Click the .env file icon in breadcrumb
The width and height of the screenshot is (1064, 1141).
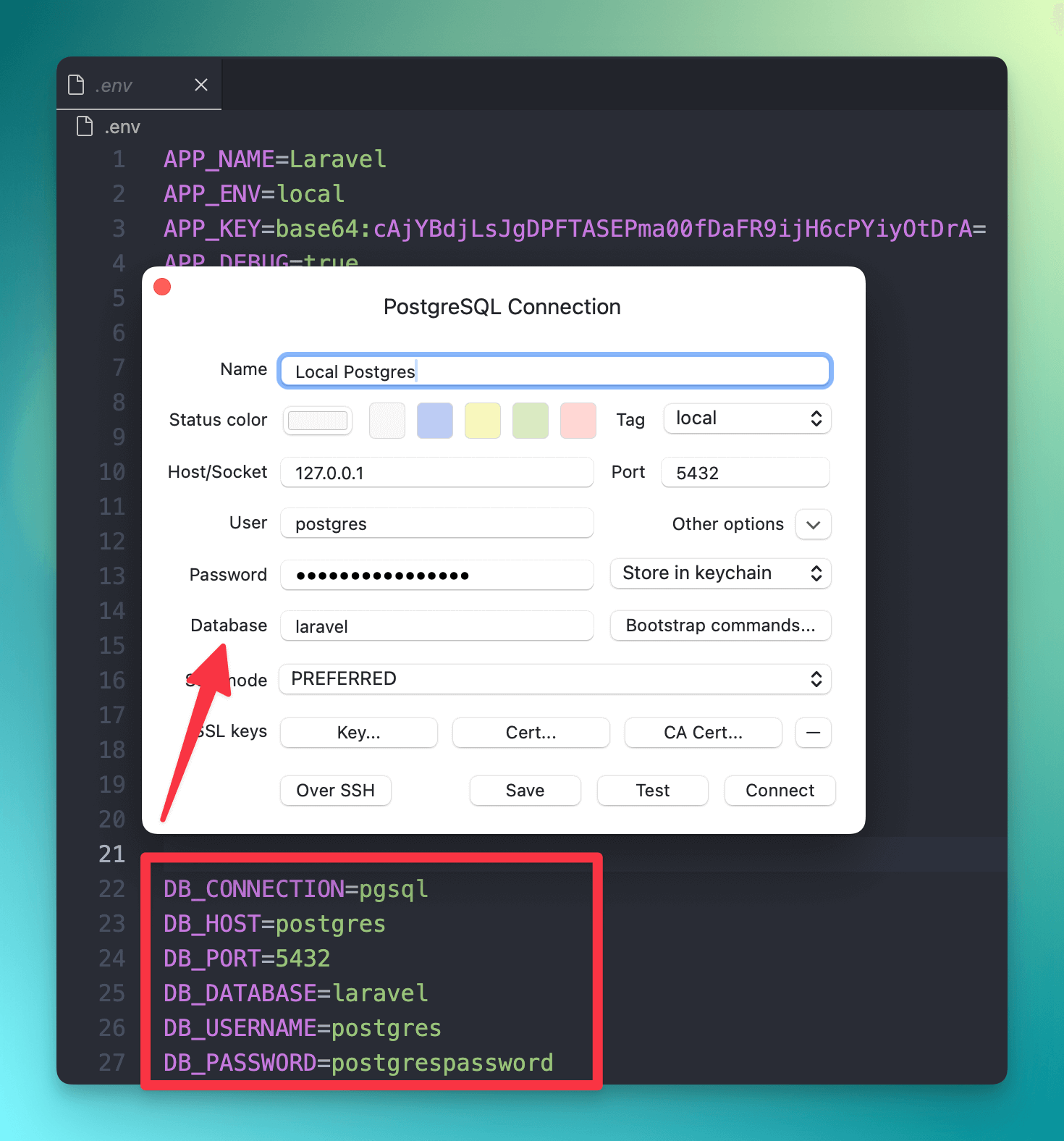[85, 126]
